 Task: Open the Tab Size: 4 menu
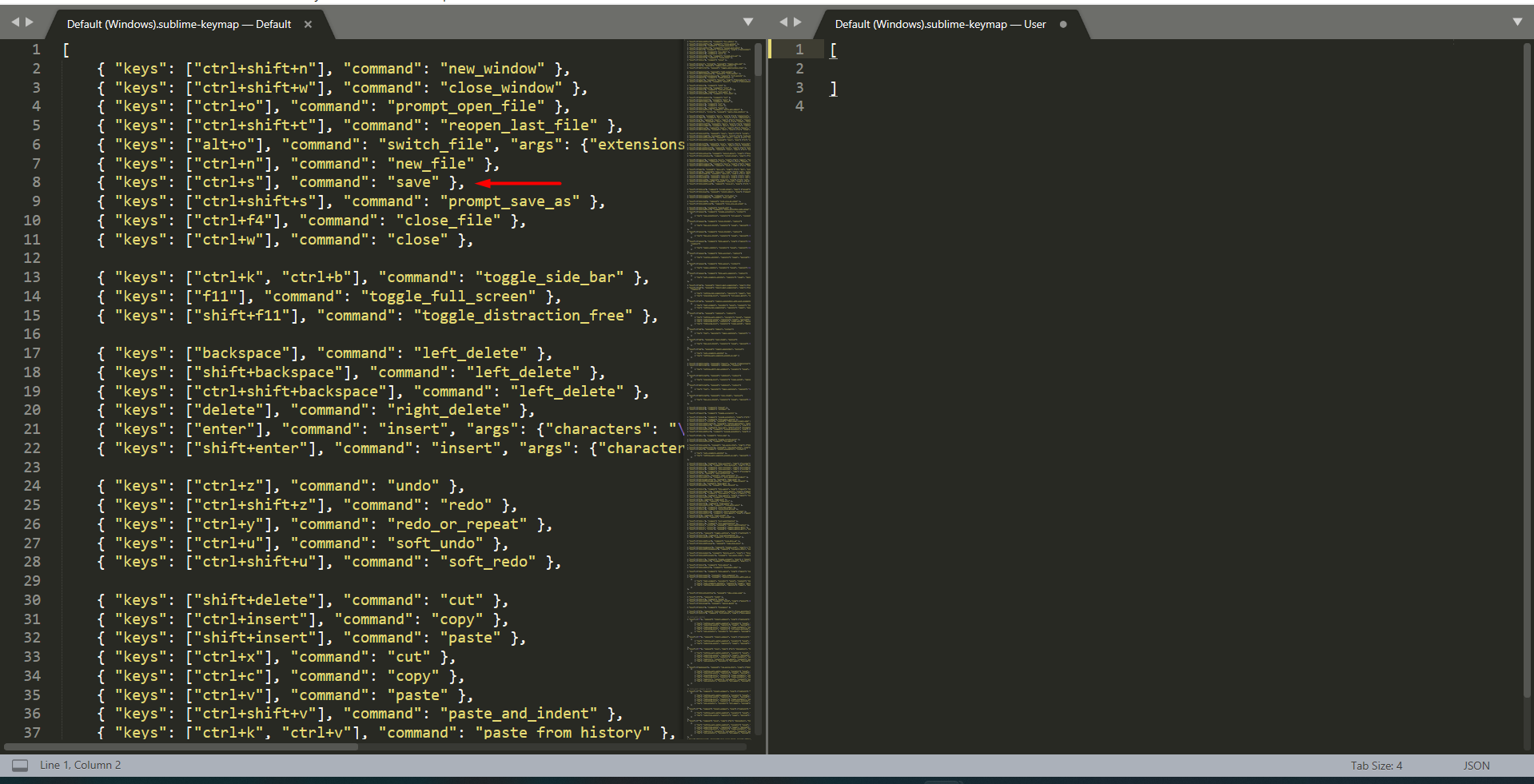coord(1377,766)
